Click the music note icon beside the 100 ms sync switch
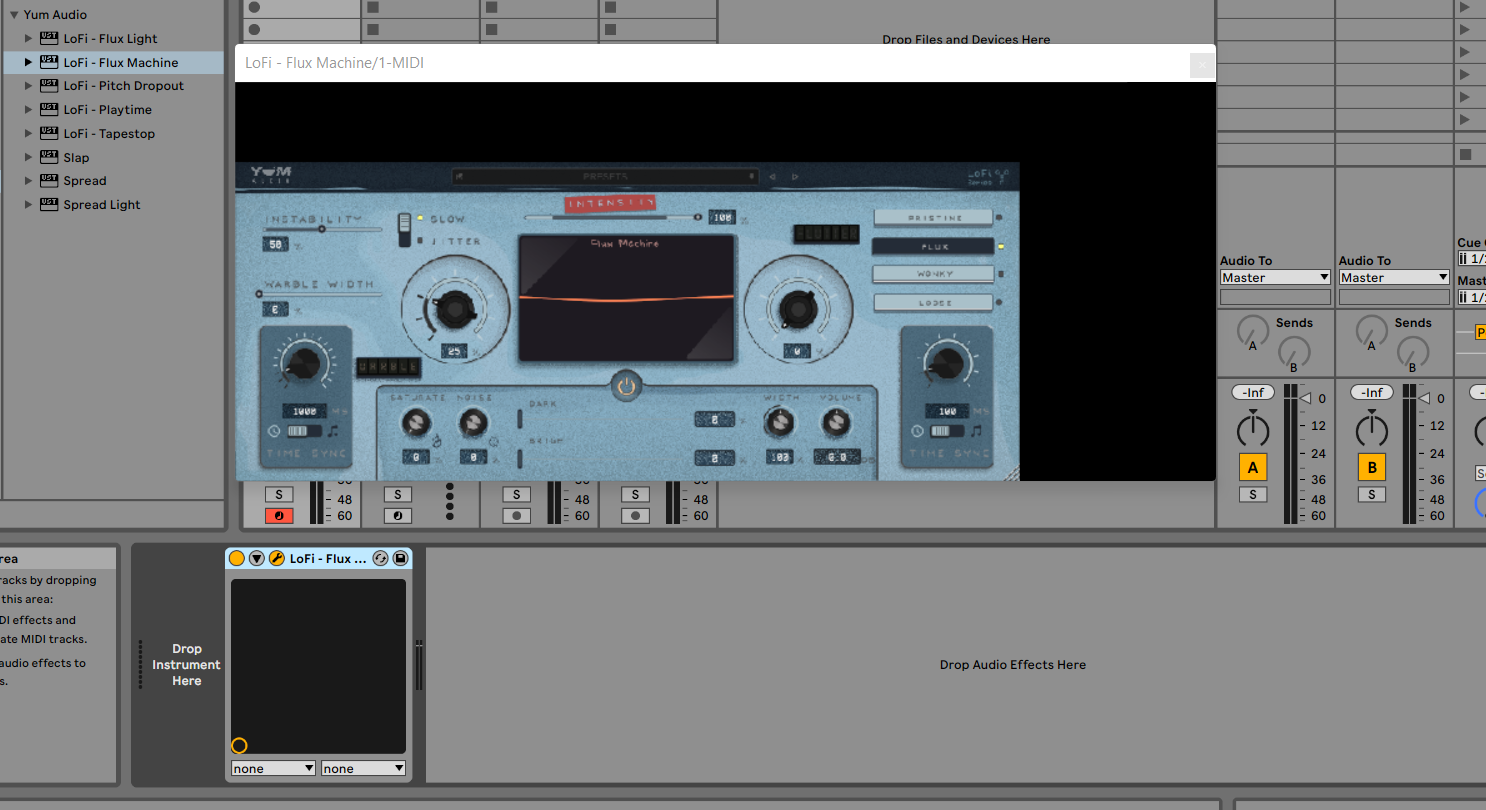 coord(976,431)
